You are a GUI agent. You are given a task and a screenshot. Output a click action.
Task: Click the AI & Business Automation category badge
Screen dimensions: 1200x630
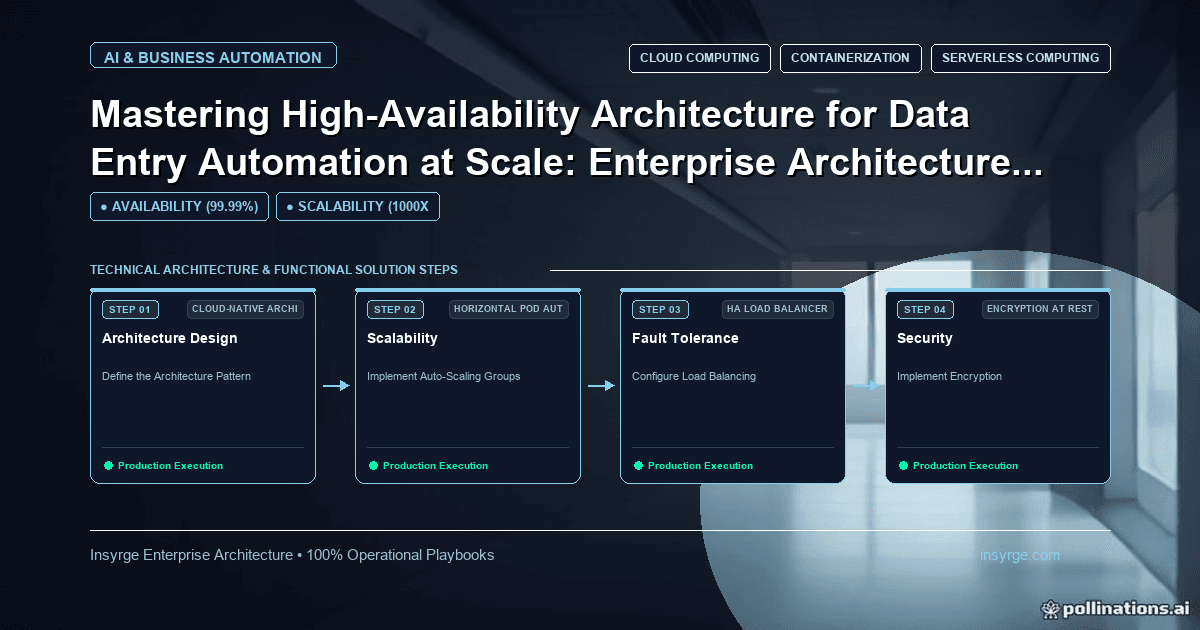click(x=213, y=57)
